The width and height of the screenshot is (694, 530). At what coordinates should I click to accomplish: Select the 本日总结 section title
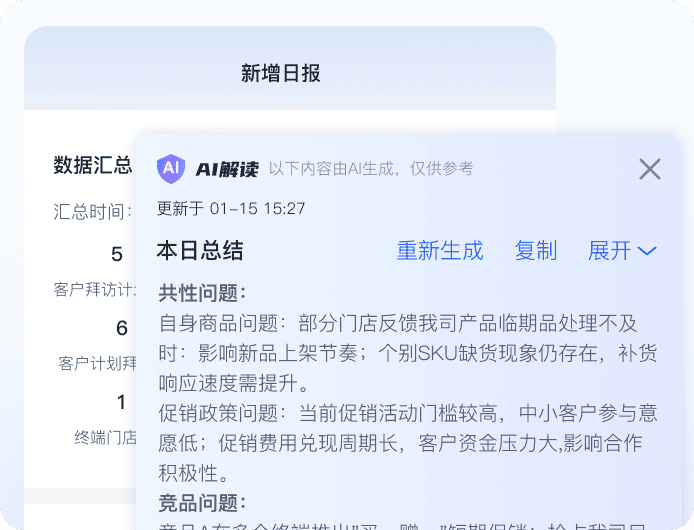[200, 251]
